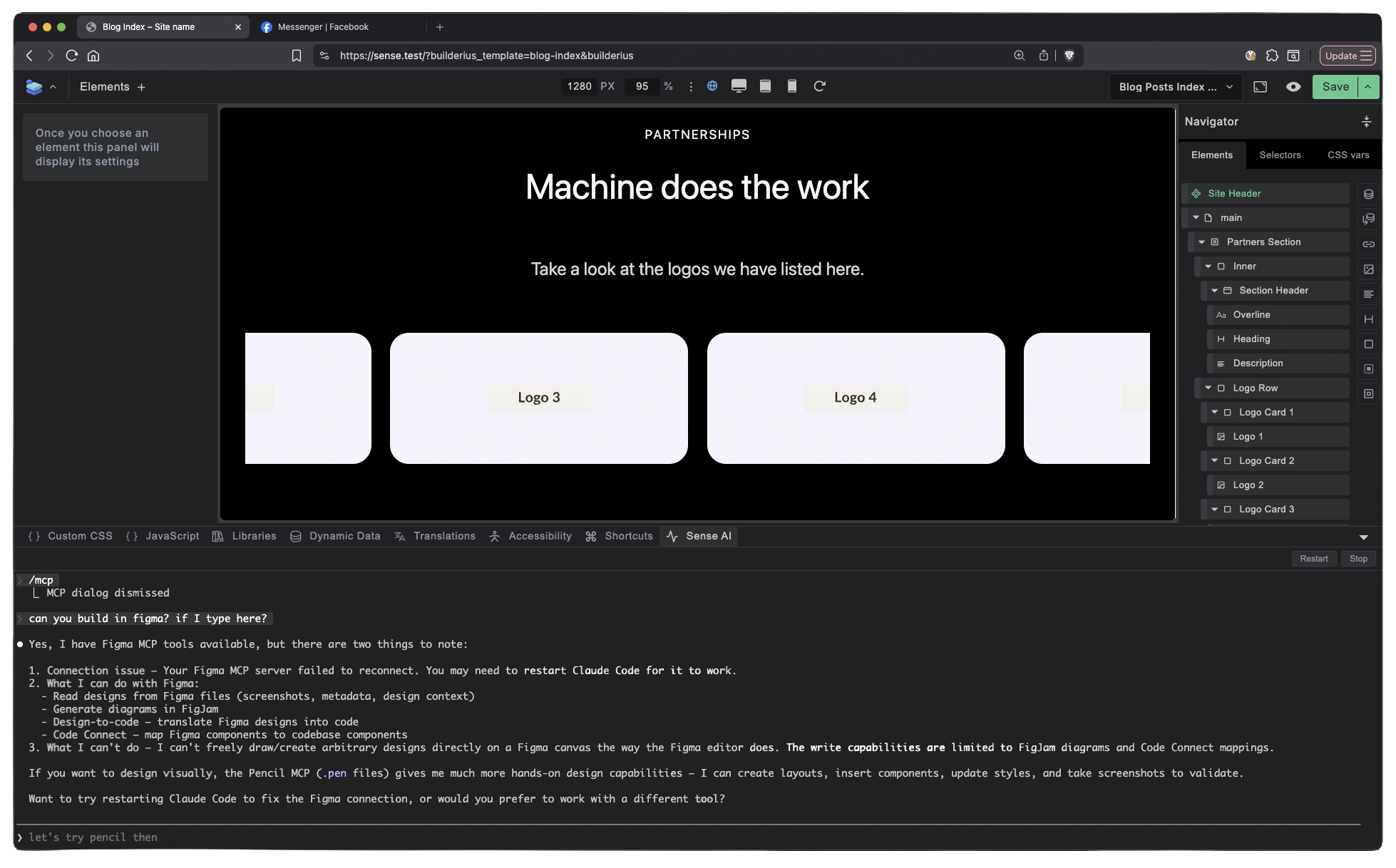This screenshot has height=868, width=1396.
Task: Collapse the Partners Section tree item
Action: point(1201,242)
